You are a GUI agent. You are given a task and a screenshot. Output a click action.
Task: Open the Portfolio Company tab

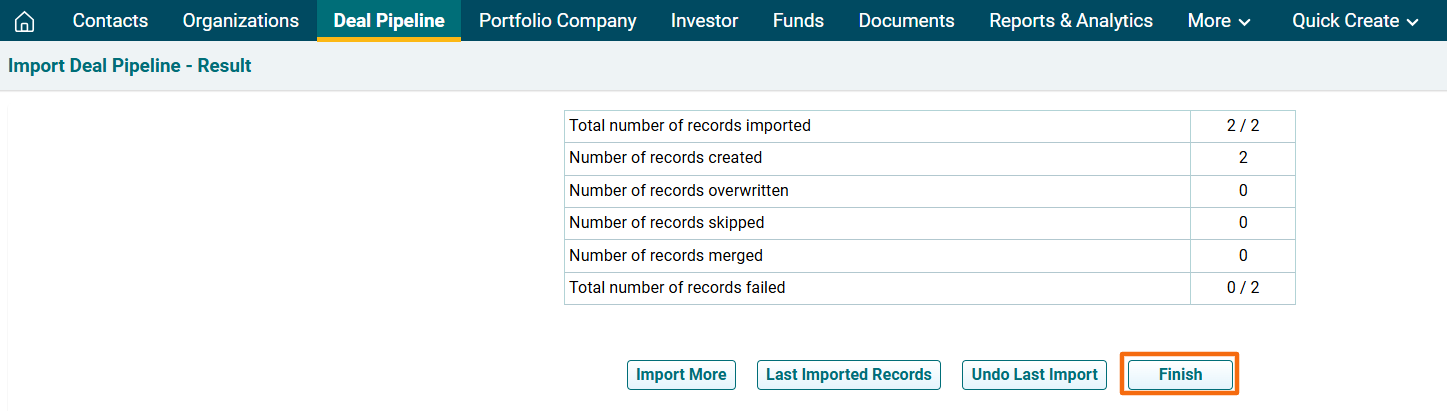pyautogui.click(x=557, y=21)
